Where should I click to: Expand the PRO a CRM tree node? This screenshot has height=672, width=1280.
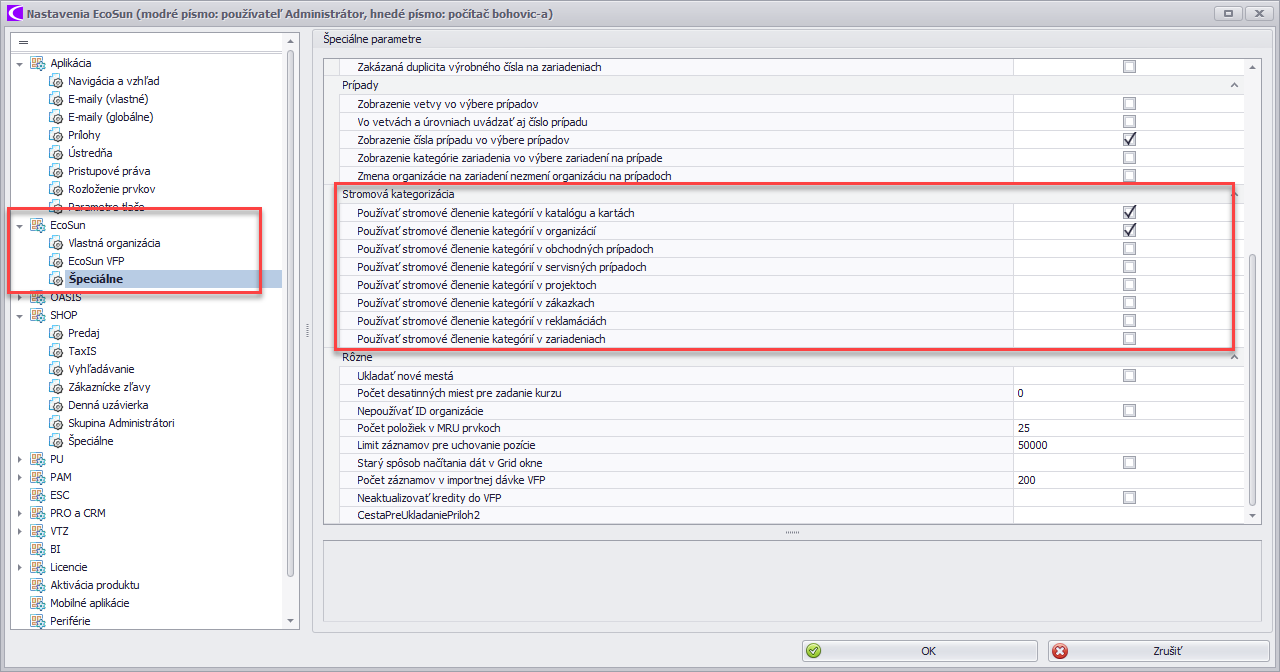point(20,514)
